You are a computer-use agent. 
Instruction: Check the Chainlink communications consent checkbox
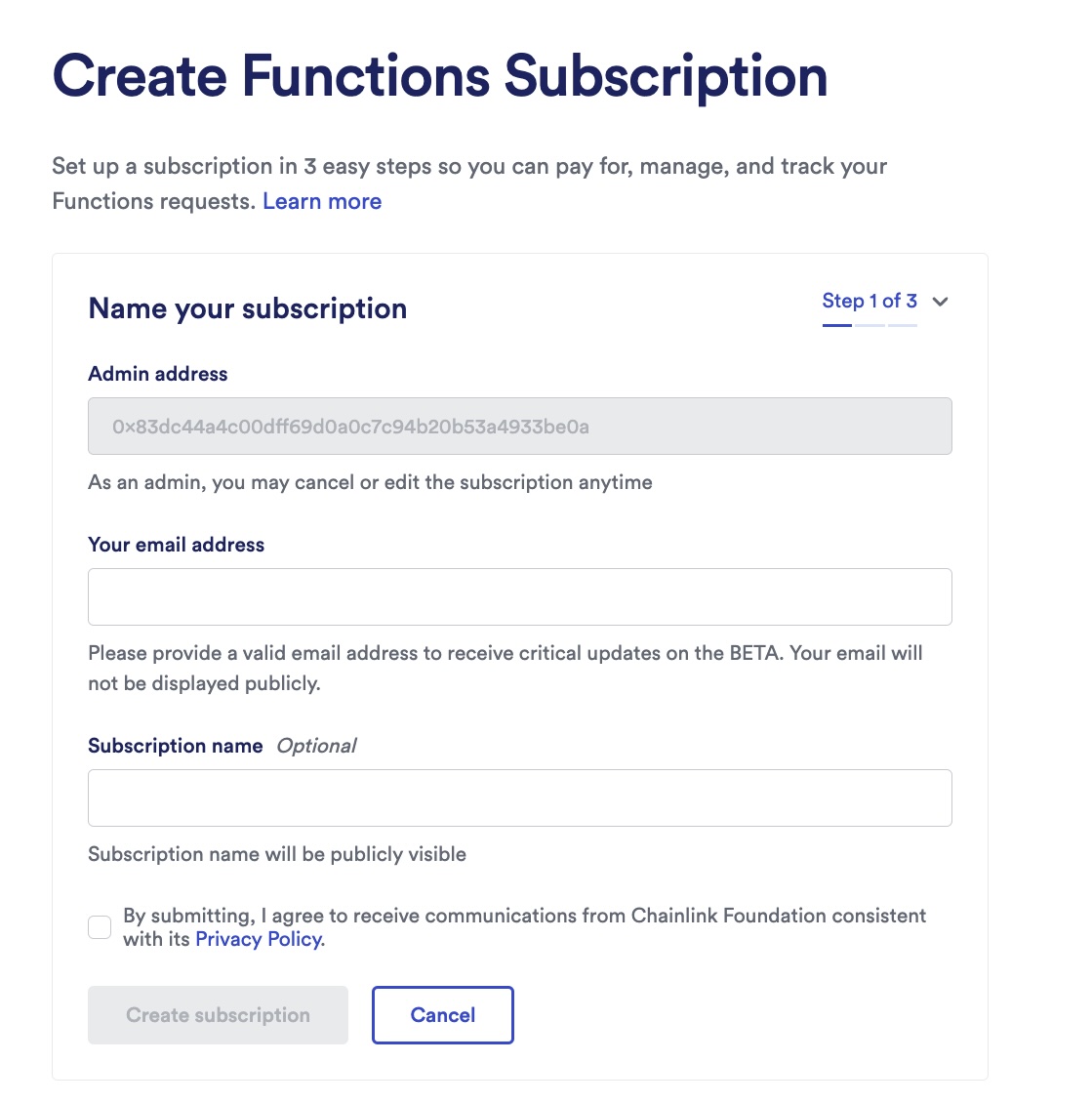click(99, 927)
